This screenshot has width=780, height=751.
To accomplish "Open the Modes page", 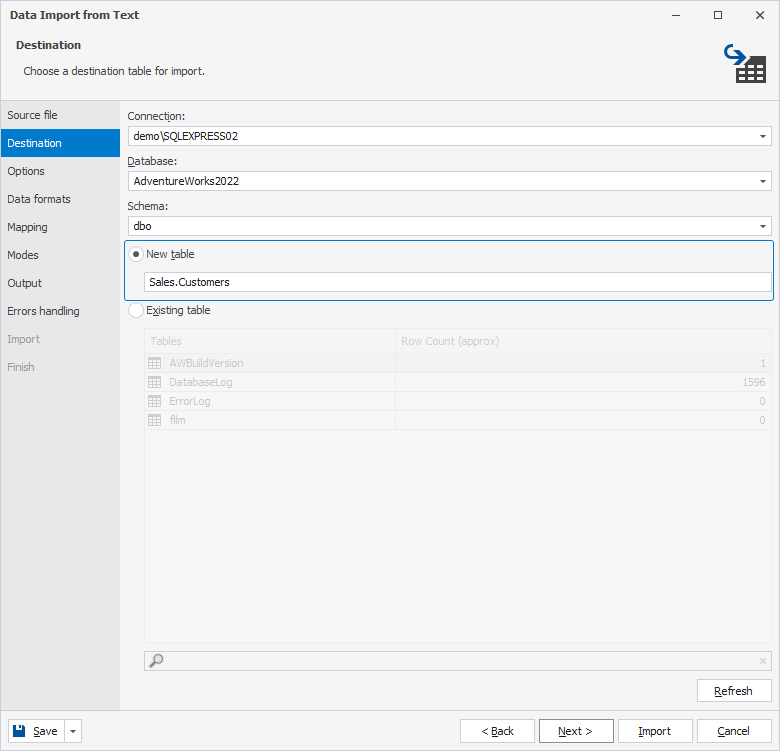I will tap(60, 255).
